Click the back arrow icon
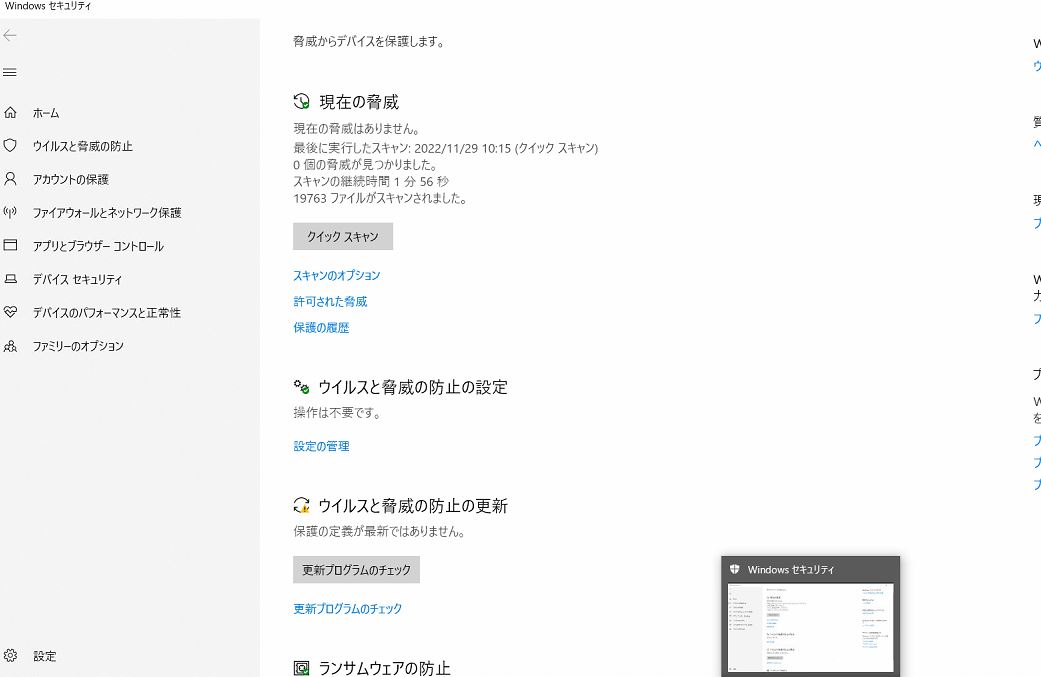This screenshot has height=677, width=1041. (x=10, y=36)
